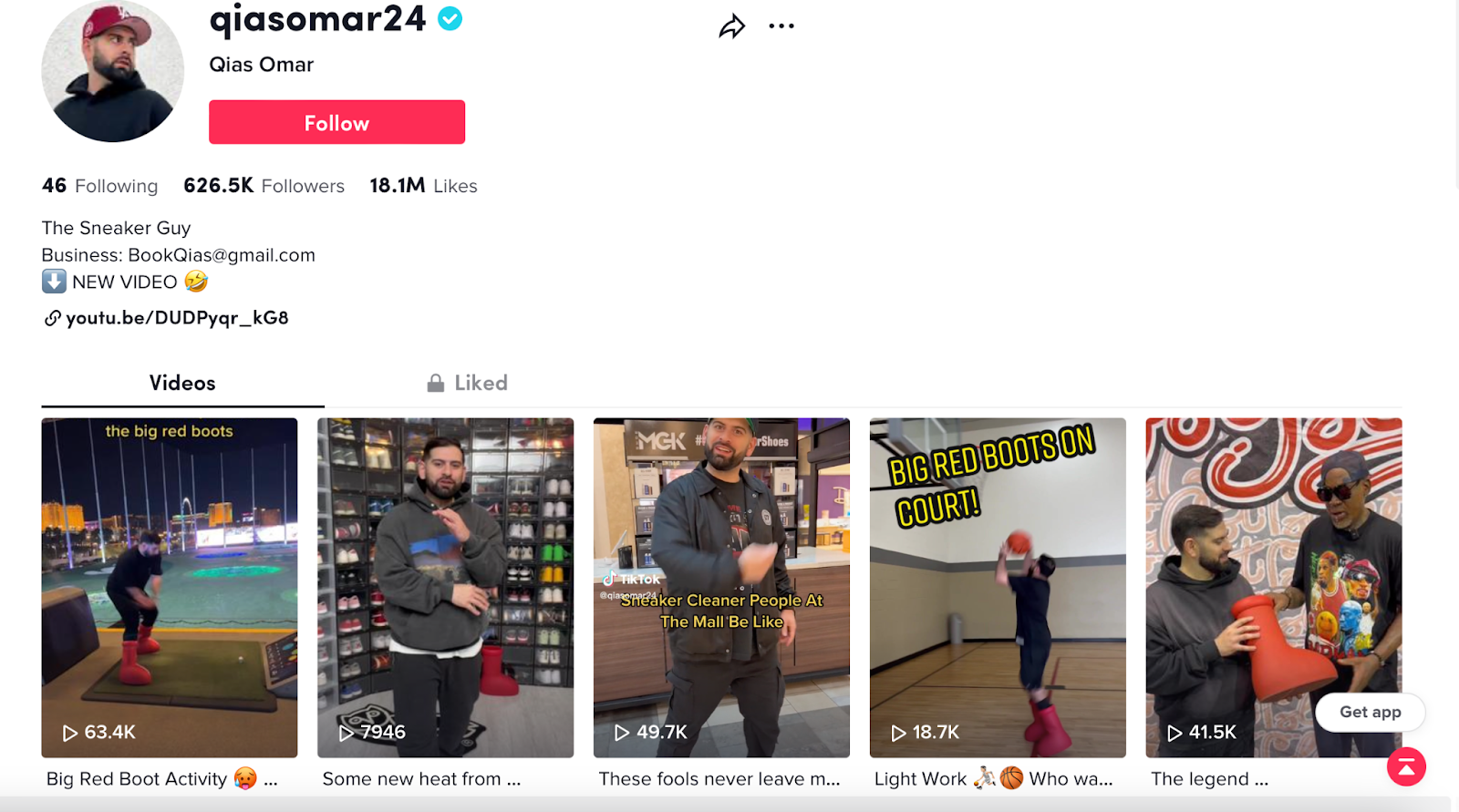Open the "Some new heat from" video

[x=445, y=588]
